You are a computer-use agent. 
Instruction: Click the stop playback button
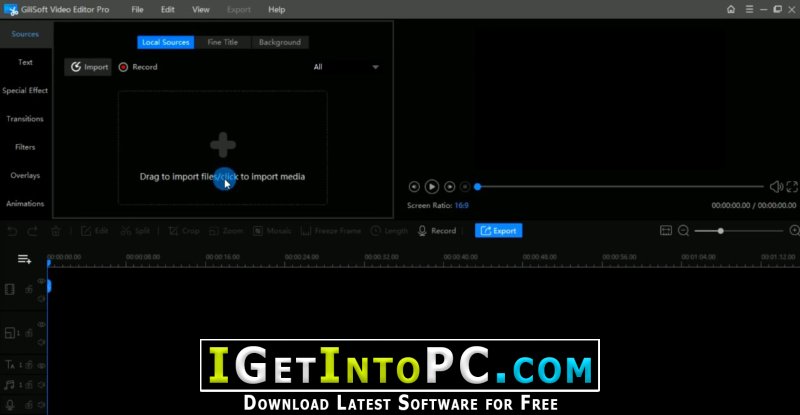(465, 187)
